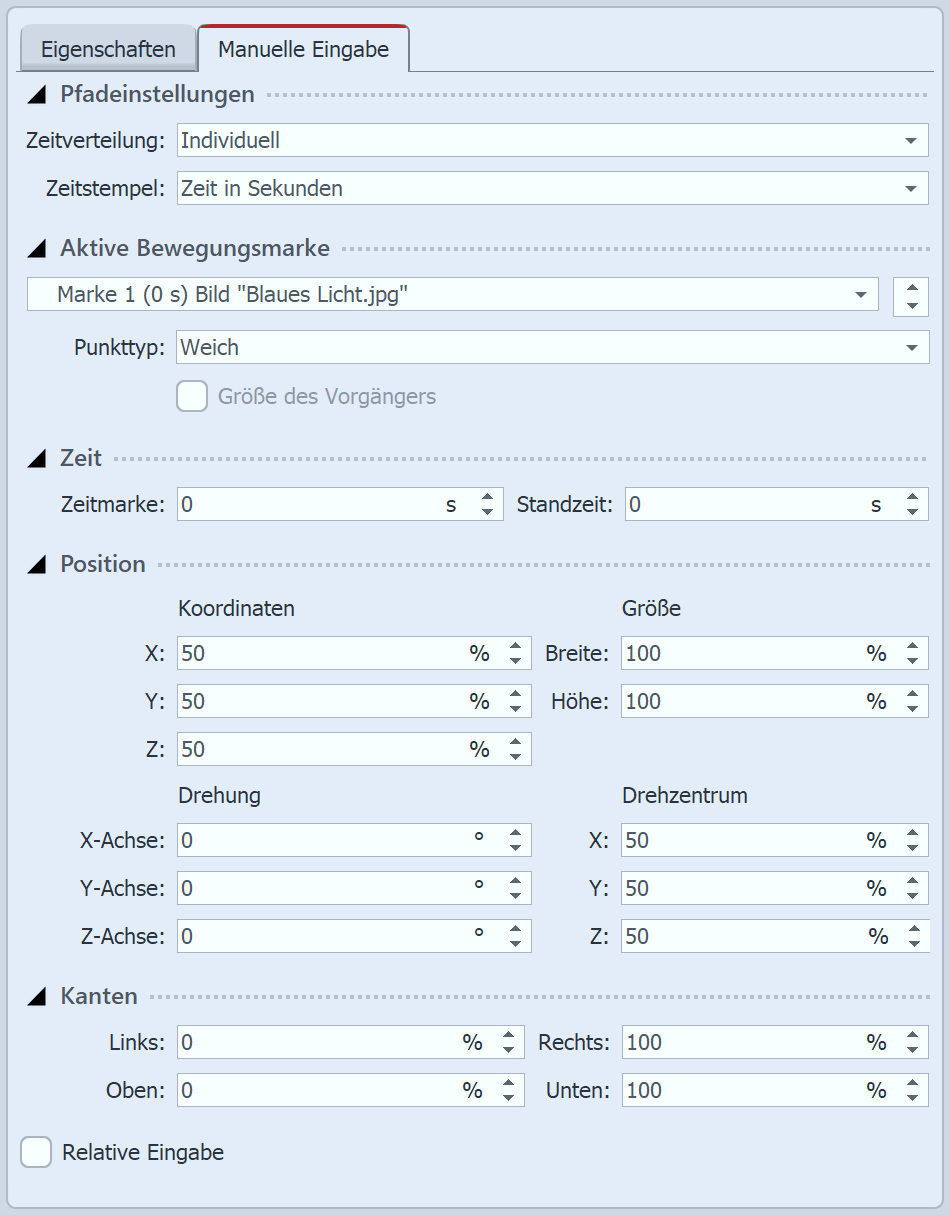This screenshot has width=950, height=1215.
Task: Open the active Bewegungsmarke selector
Action: [452, 295]
